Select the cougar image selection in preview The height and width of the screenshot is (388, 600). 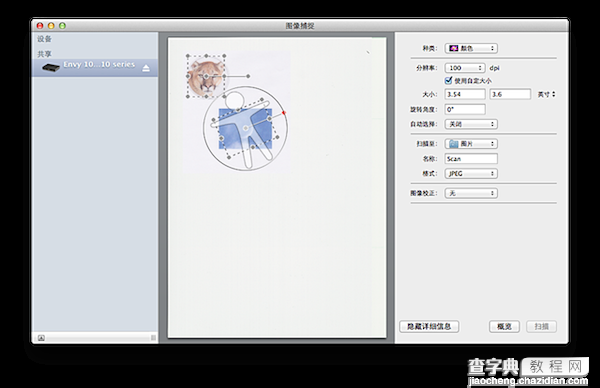tap(206, 76)
